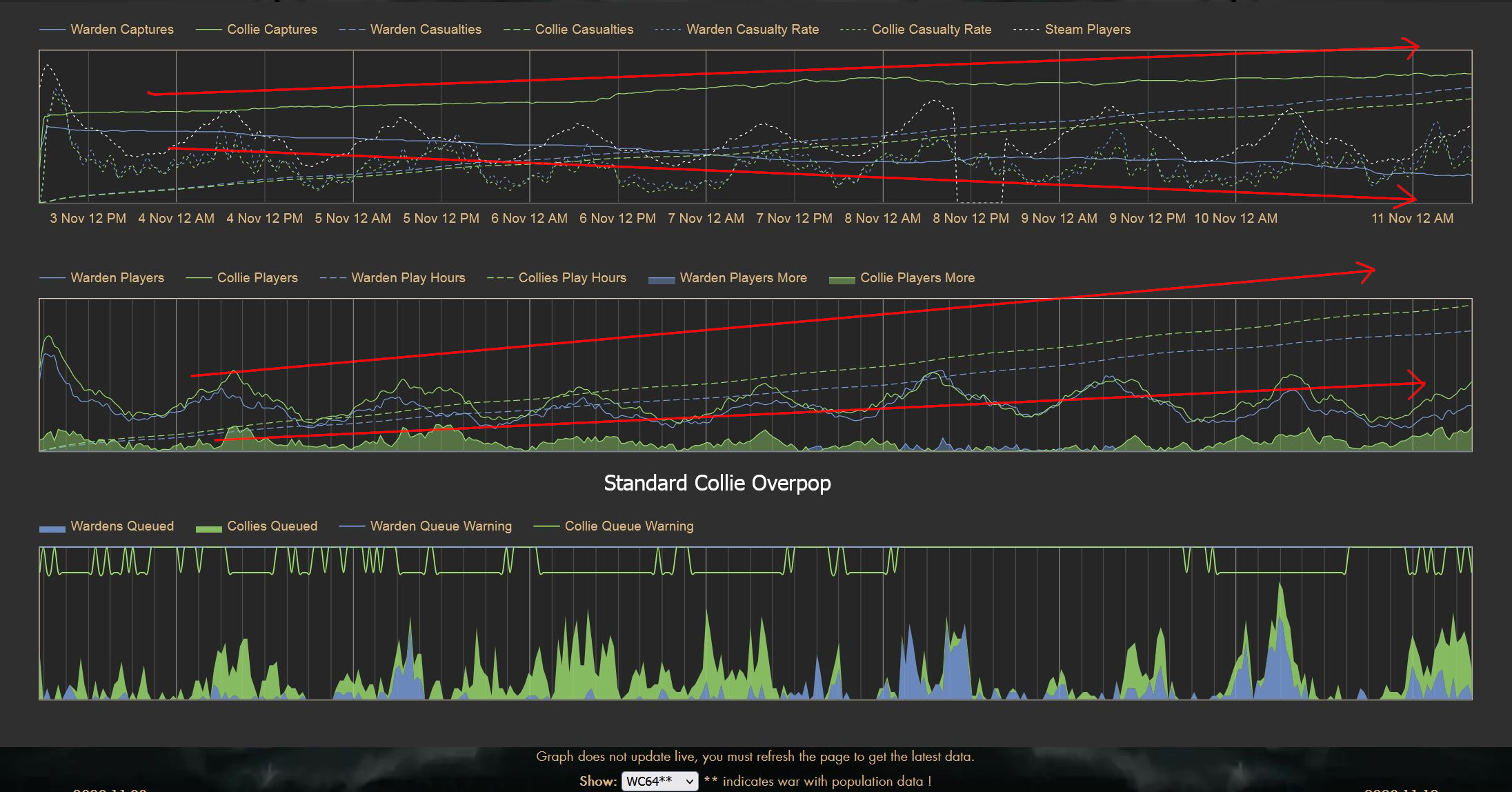Click the 7 Nov 12 AM axis label
This screenshot has width=1512, height=792.
[706, 219]
